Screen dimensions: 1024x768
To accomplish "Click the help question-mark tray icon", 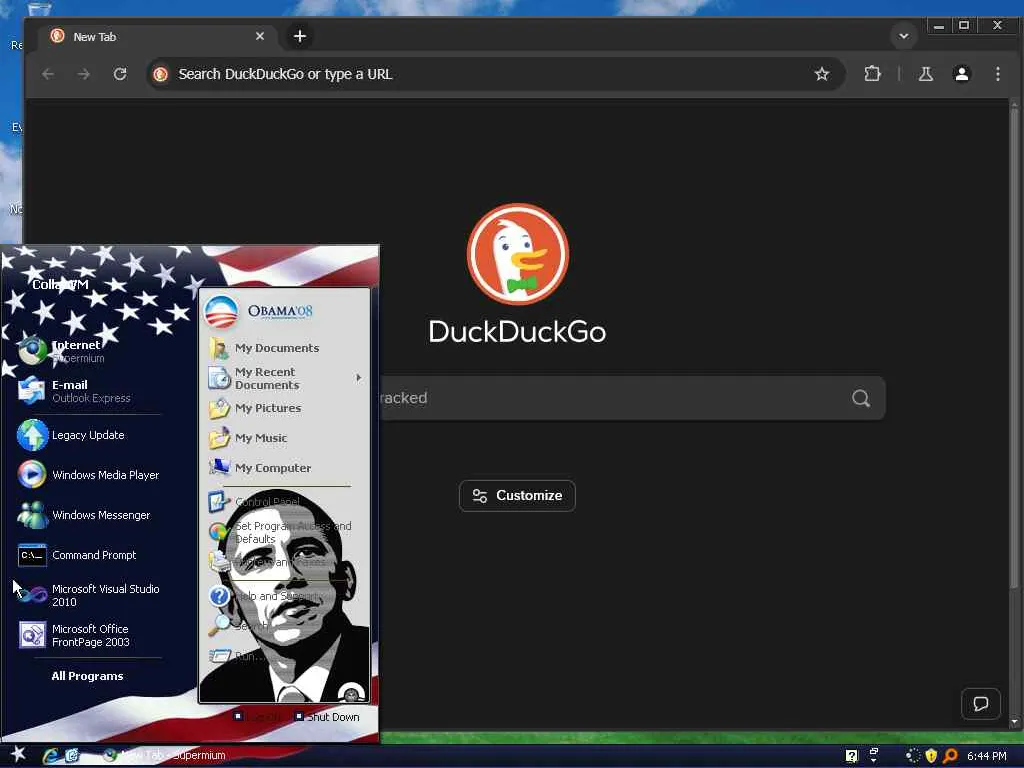I will tap(852, 756).
